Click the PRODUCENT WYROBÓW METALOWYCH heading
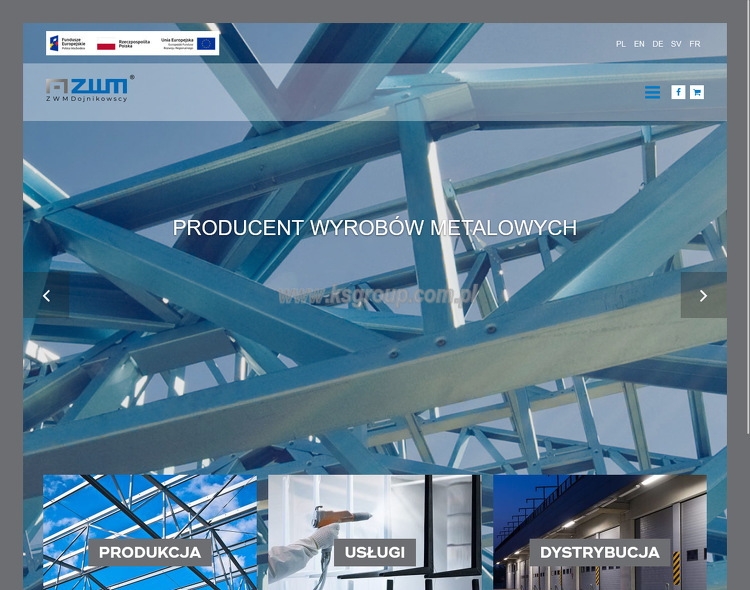The width and height of the screenshot is (750, 590). coord(375,228)
